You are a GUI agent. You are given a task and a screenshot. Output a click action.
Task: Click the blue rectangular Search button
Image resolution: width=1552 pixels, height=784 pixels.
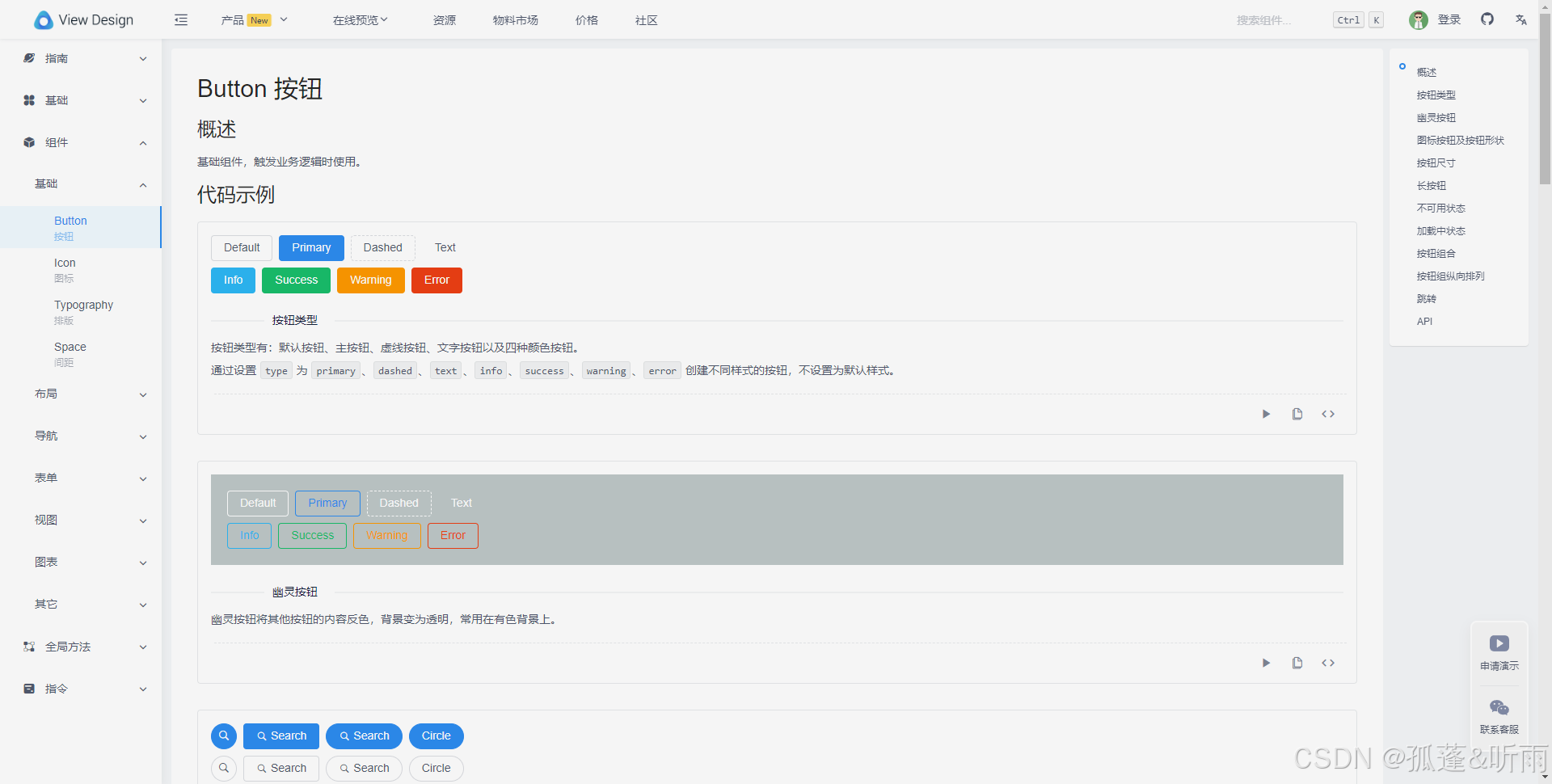pyautogui.click(x=281, y=736)
